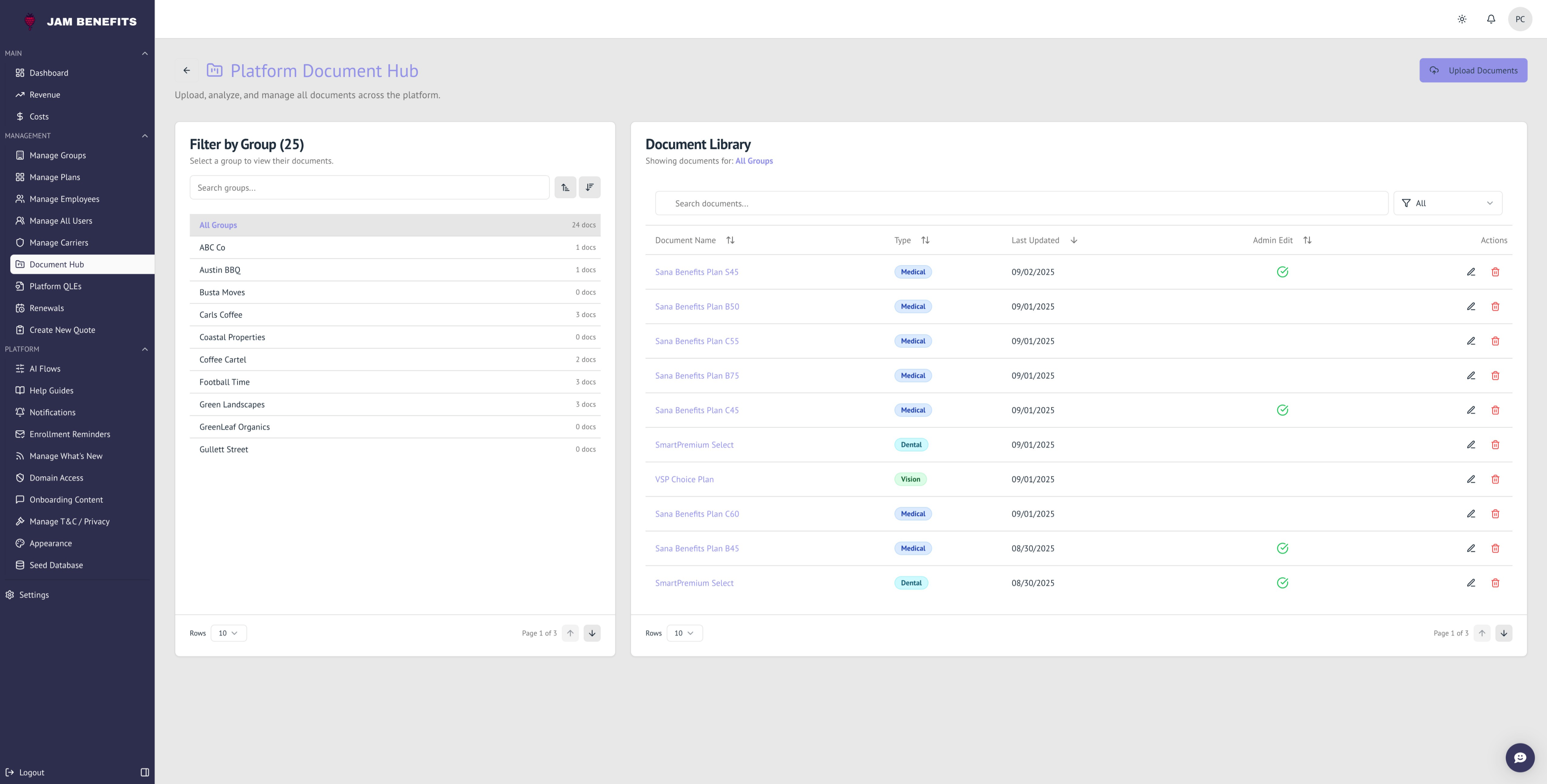Open the notifications bell in the header
Viewport: 1547px width, 784px height.
[1491, 19]
